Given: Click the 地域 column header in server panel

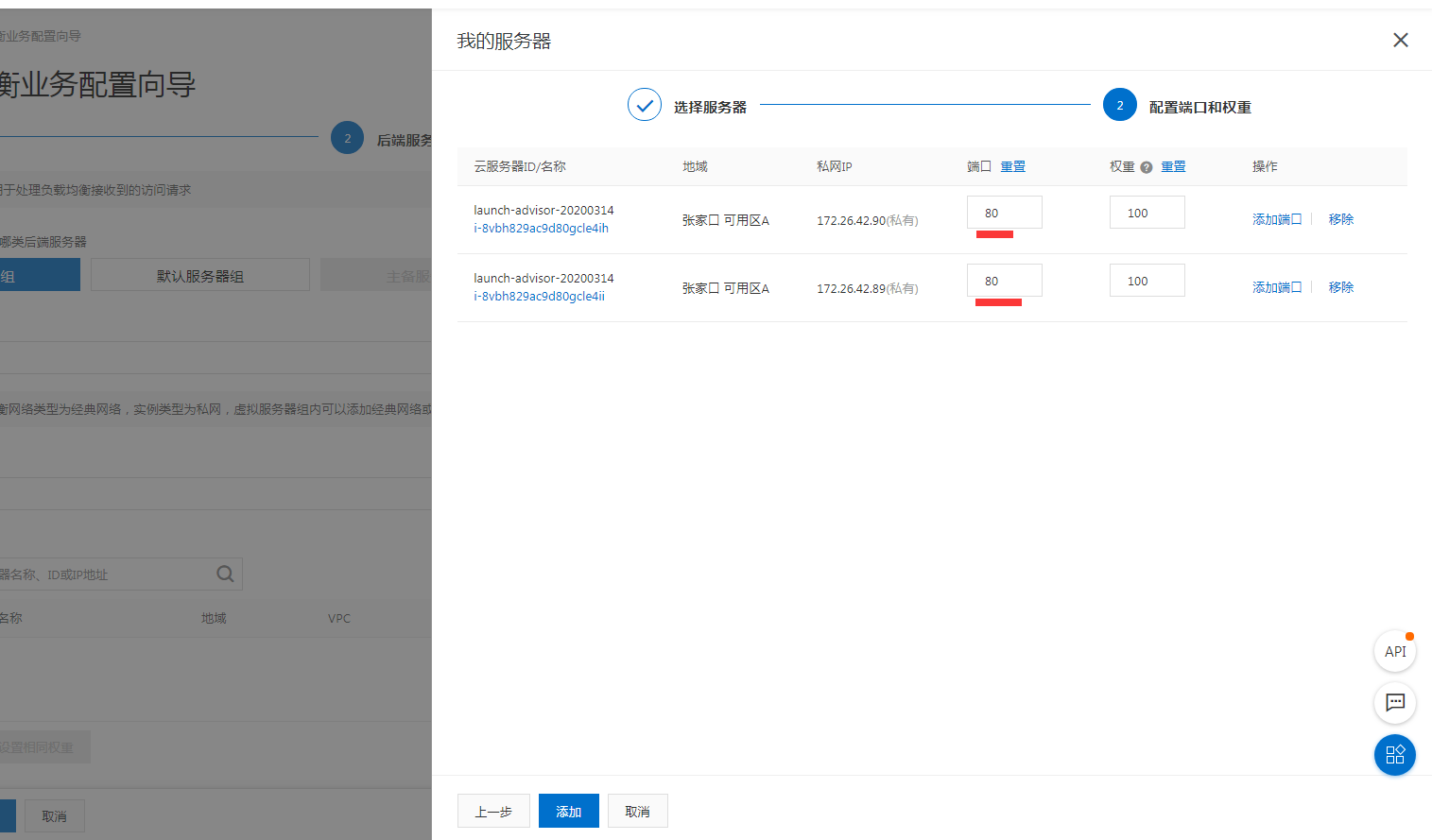Looking at the screenshot, I should (695, 166).
